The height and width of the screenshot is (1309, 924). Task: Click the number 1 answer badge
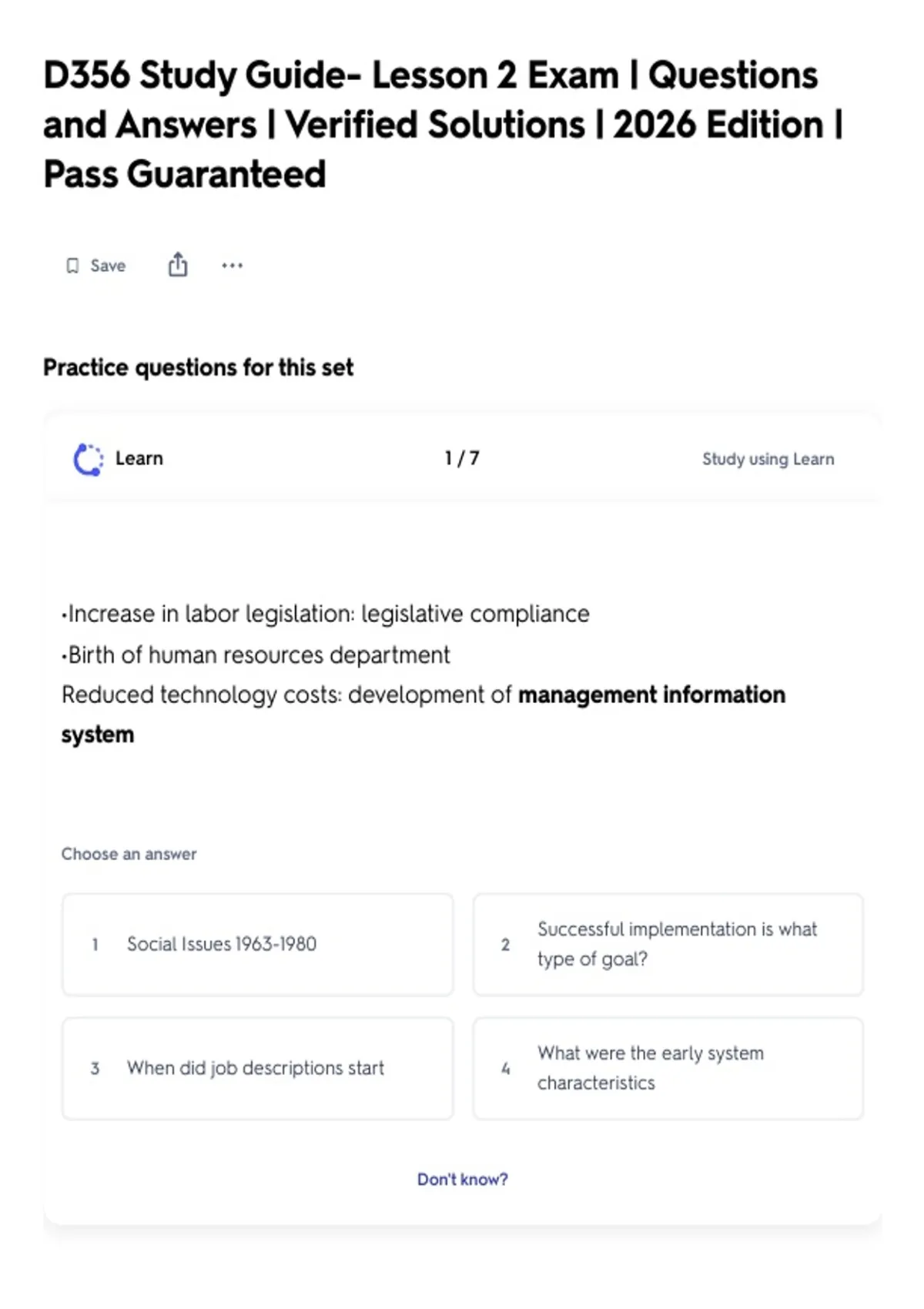[x=95, y=945]
